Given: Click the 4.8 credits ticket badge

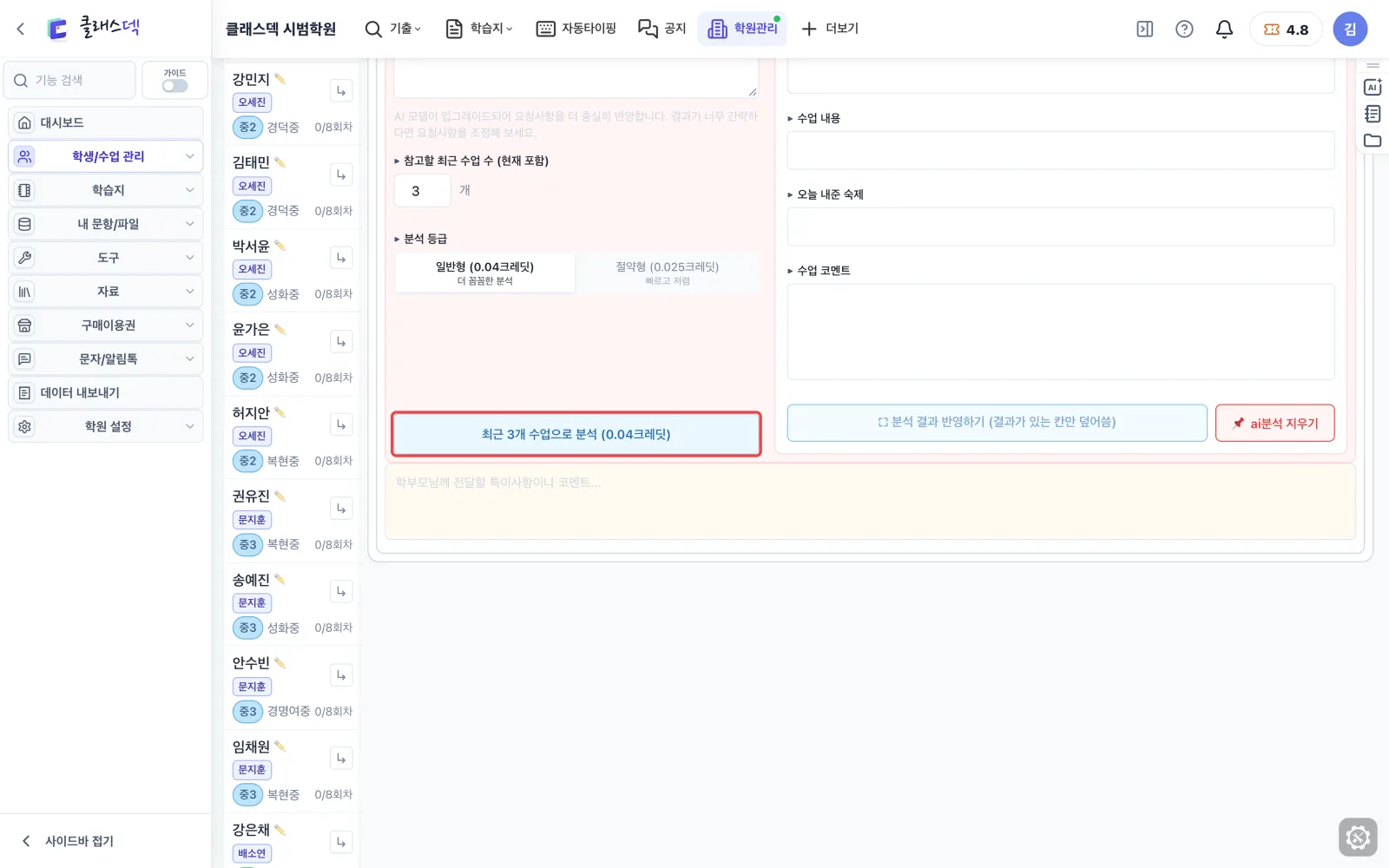Looking at the screenshot, I should (x=1286, y=30).
